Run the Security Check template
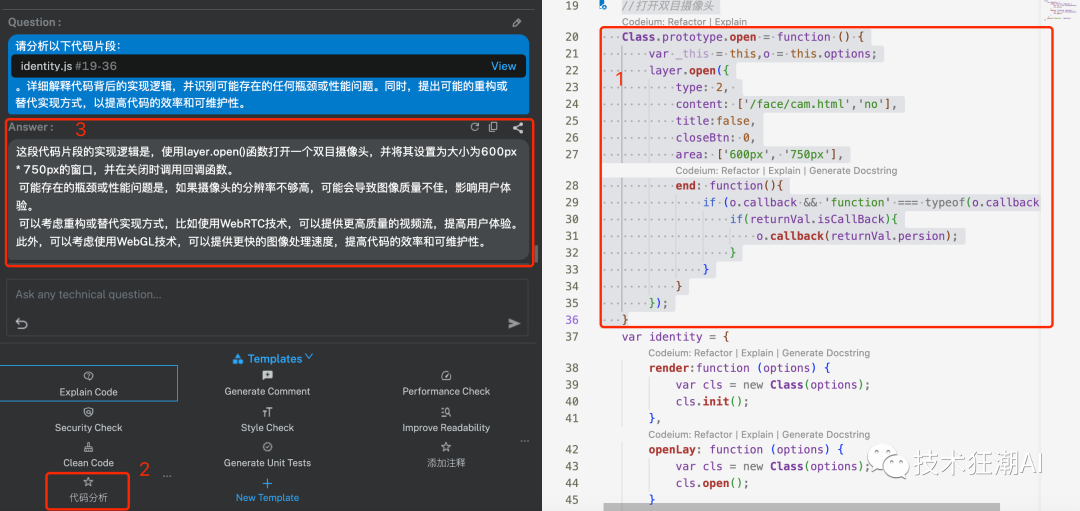 (89, 419)
